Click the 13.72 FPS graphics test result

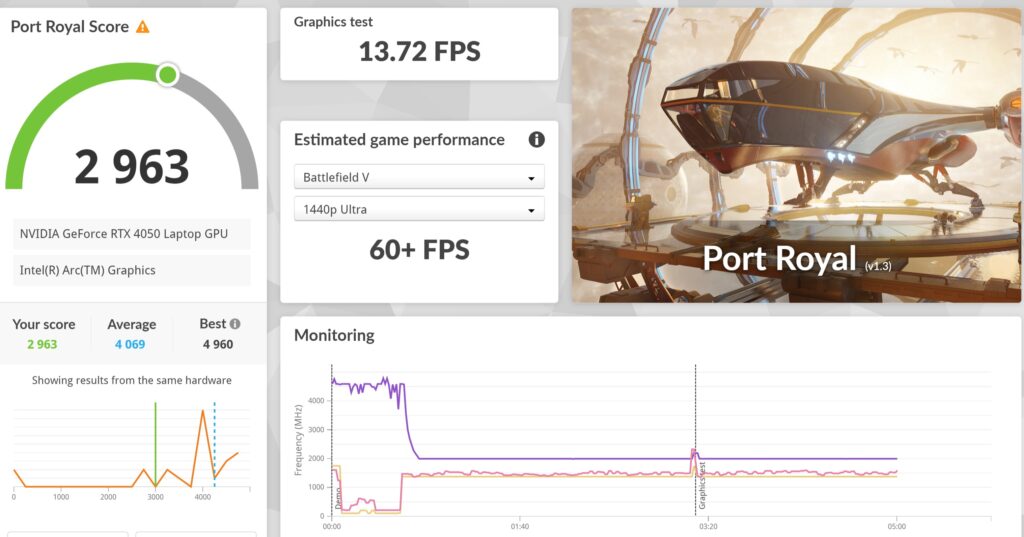coord(419,52)
